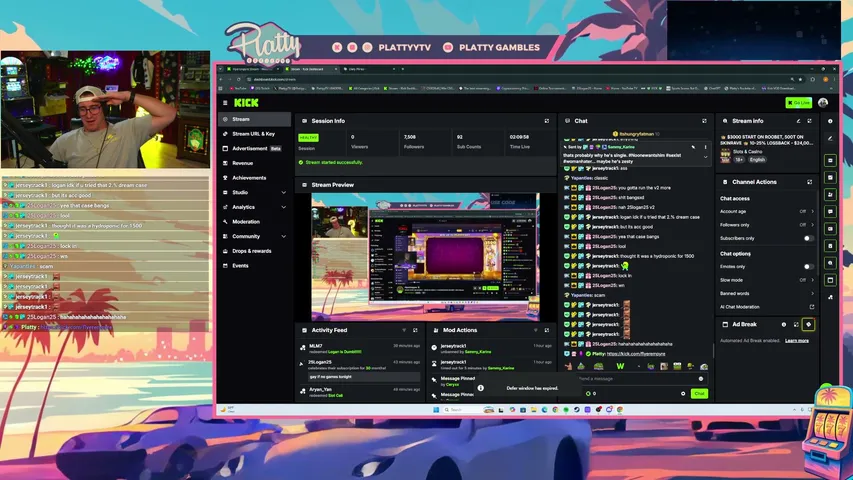Open Windows Start menu

pyautogui.click(x=436, y=410)
